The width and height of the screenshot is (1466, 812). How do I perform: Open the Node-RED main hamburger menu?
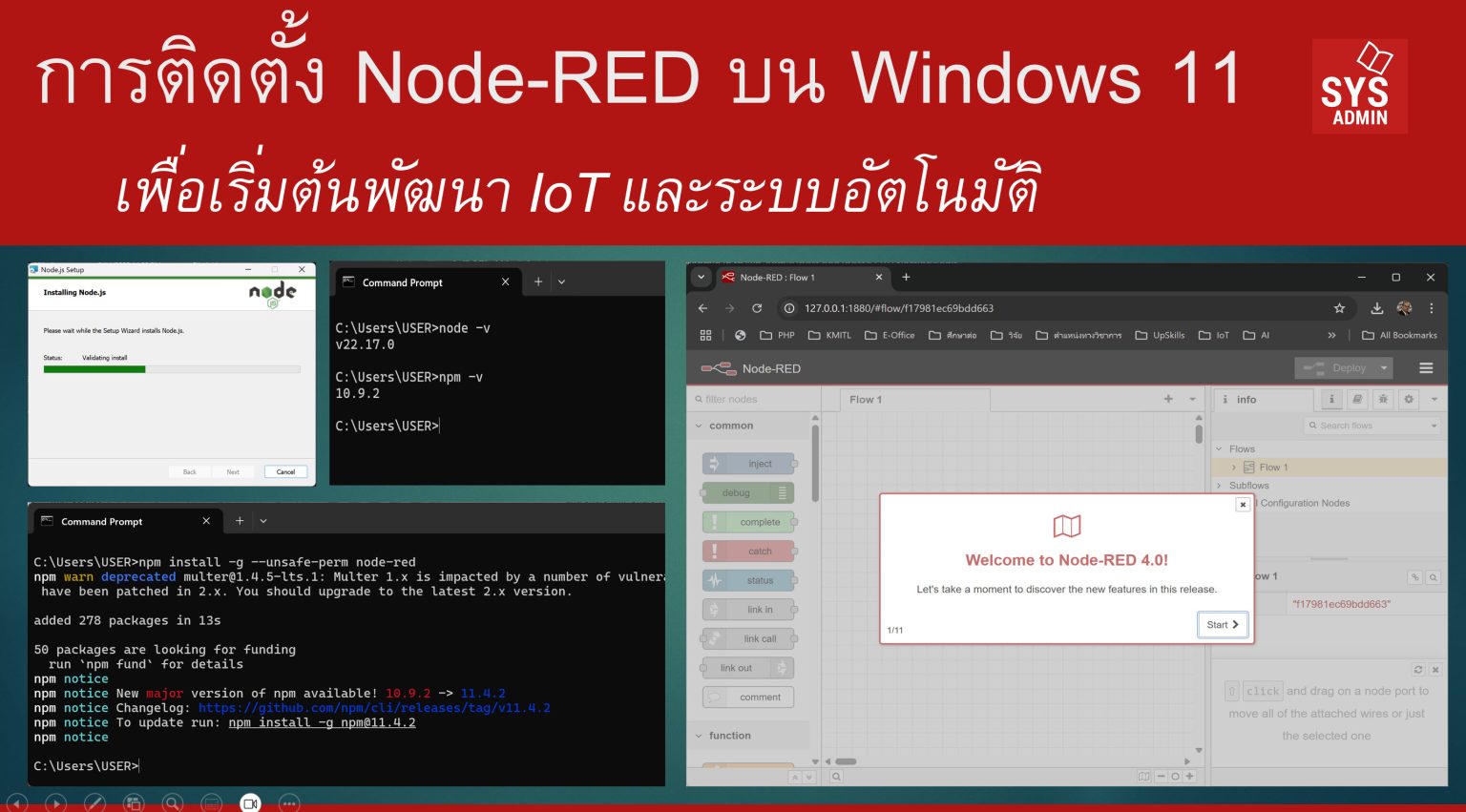click(x=1426, y=367)
